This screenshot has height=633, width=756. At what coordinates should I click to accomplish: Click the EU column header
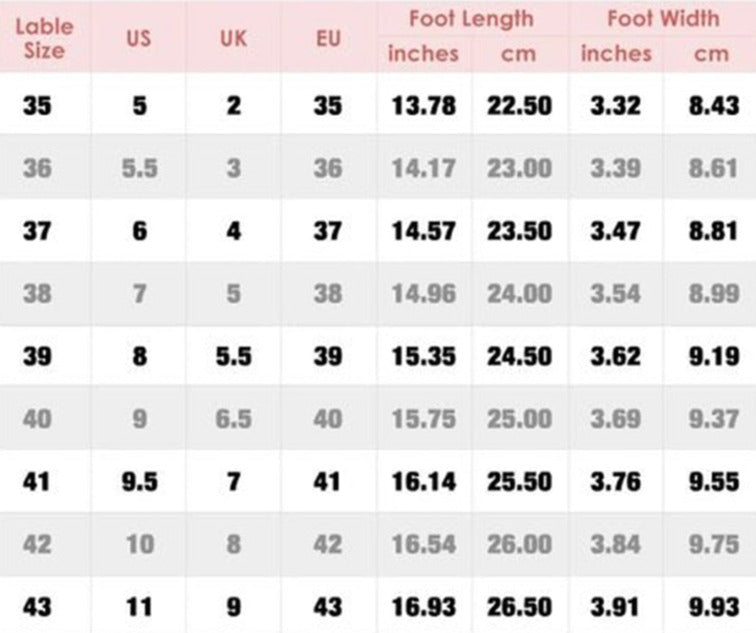click(328, 40)
